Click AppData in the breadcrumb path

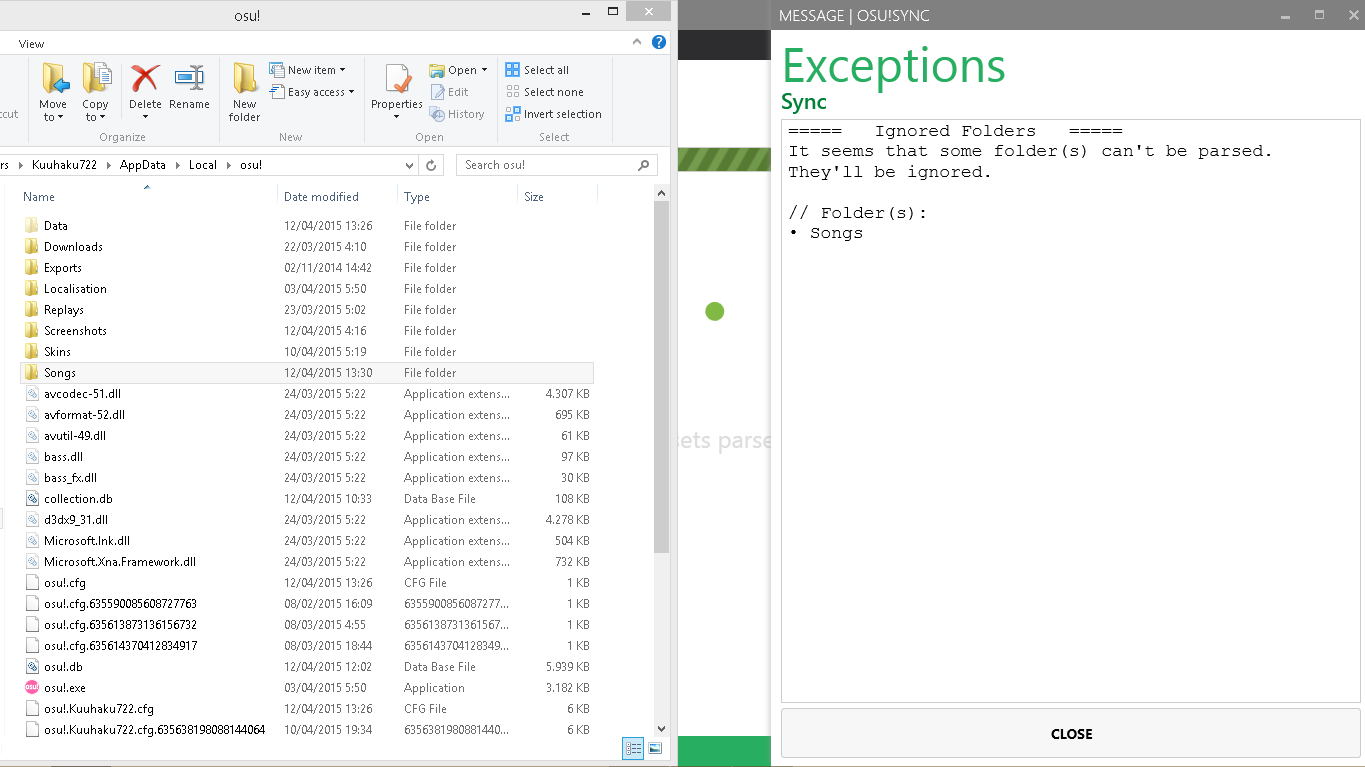[143, 165]
